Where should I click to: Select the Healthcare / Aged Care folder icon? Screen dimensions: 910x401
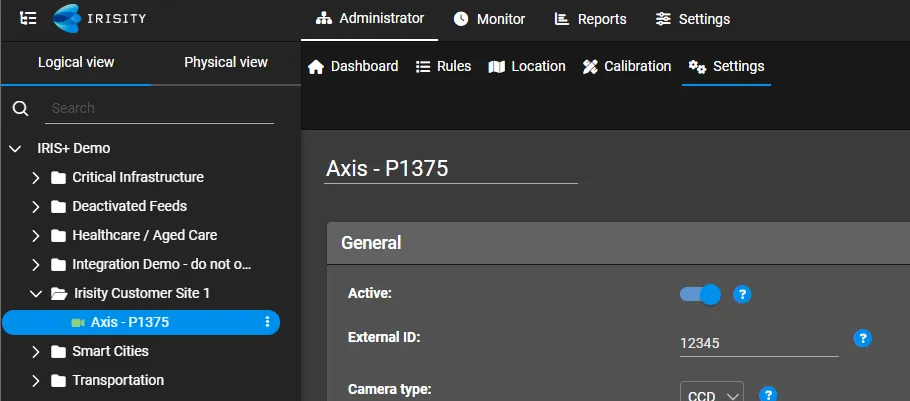[x=58, y=236]
